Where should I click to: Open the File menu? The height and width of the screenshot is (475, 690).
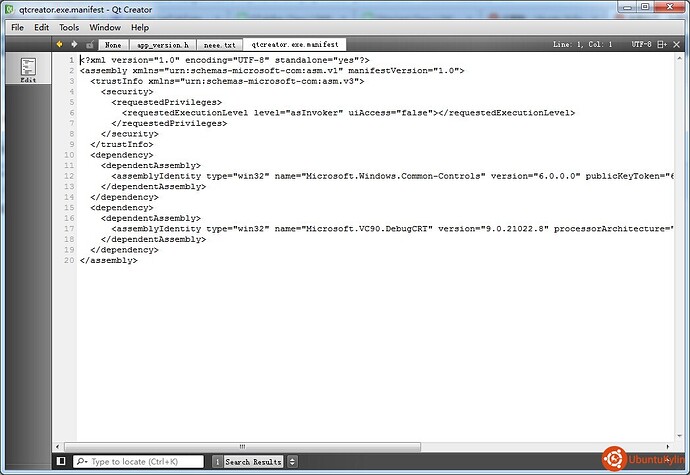pos(17,27)
